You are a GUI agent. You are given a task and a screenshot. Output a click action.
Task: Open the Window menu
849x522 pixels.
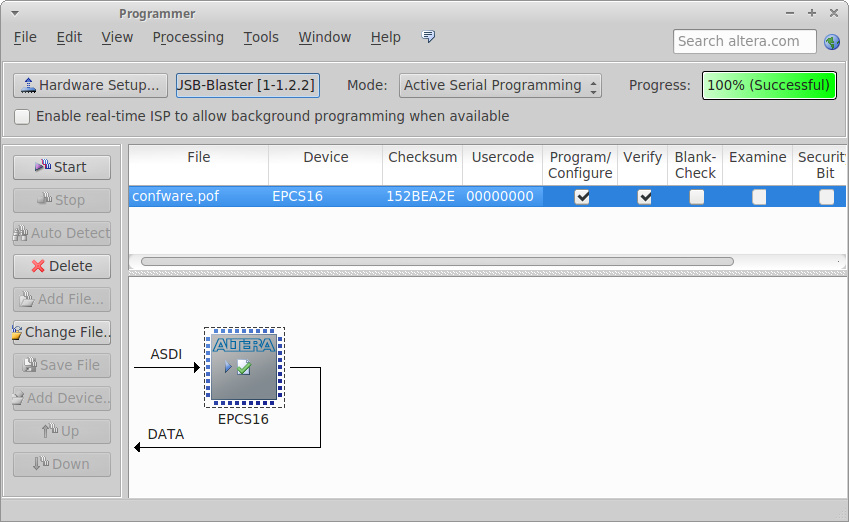tap(324, 37)
